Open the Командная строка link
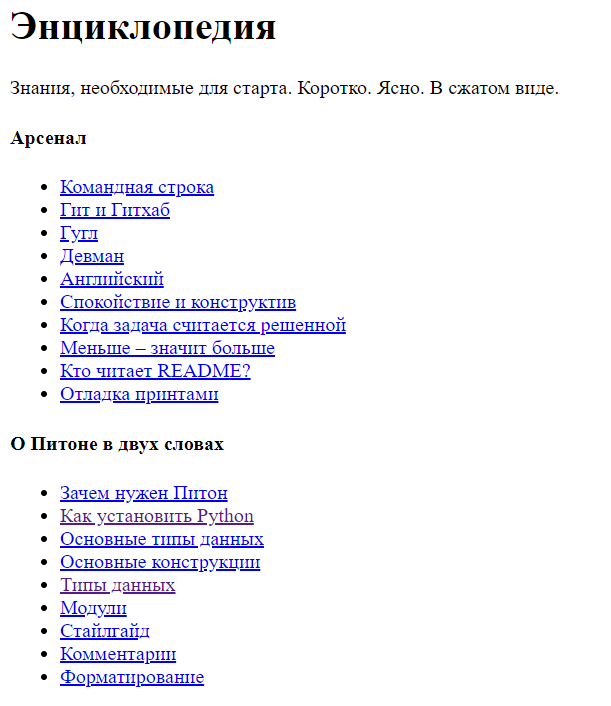 coord(137,187)
